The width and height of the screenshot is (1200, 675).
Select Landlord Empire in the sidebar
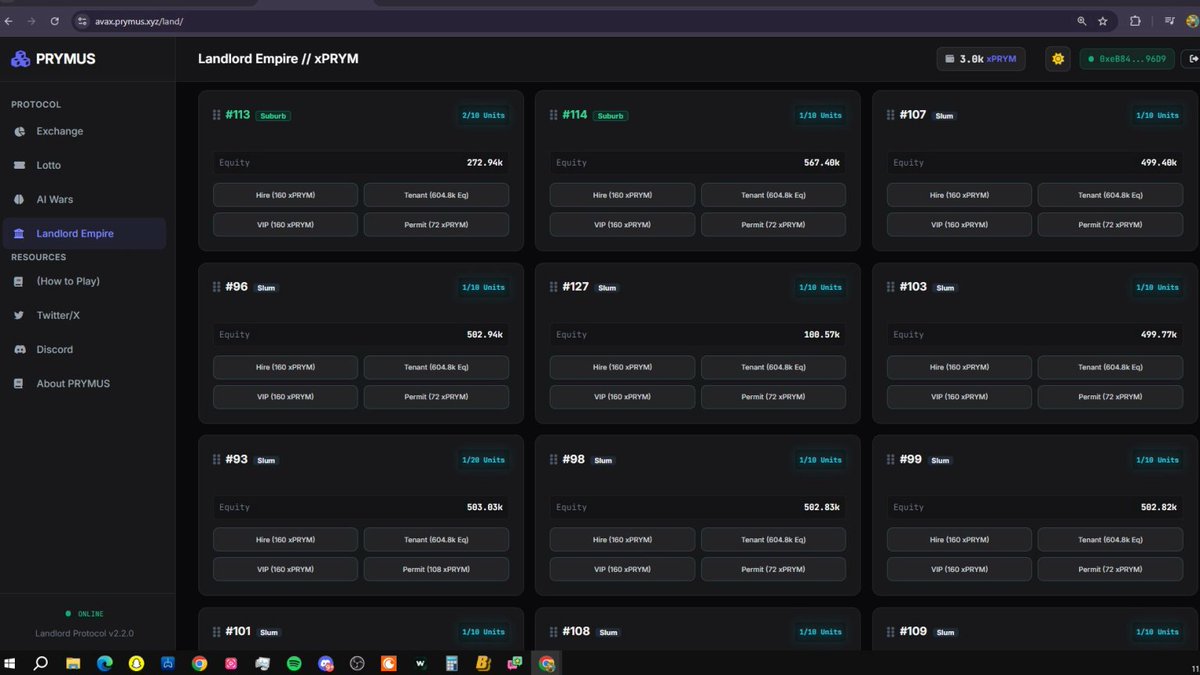point(83,233)
